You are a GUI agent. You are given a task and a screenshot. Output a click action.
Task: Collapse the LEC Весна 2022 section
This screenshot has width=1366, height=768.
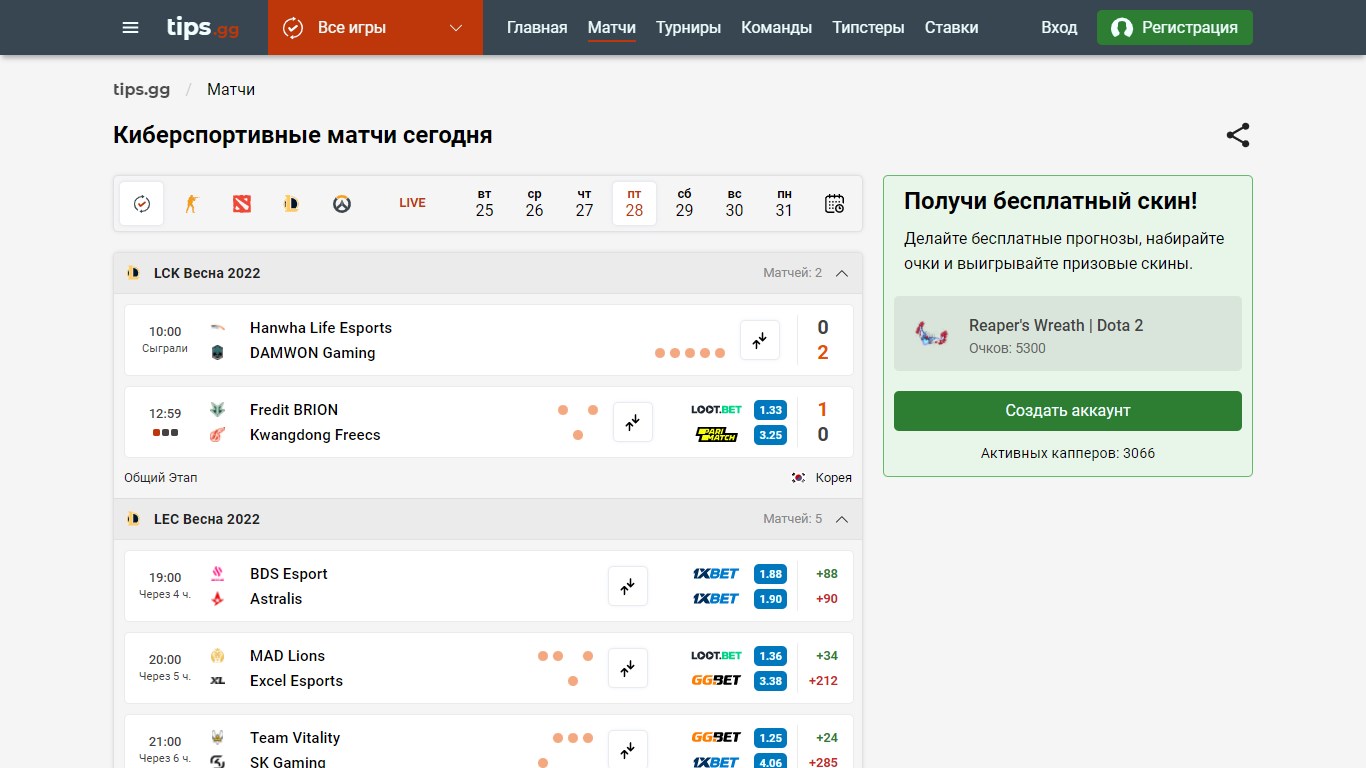coord(842,519)
